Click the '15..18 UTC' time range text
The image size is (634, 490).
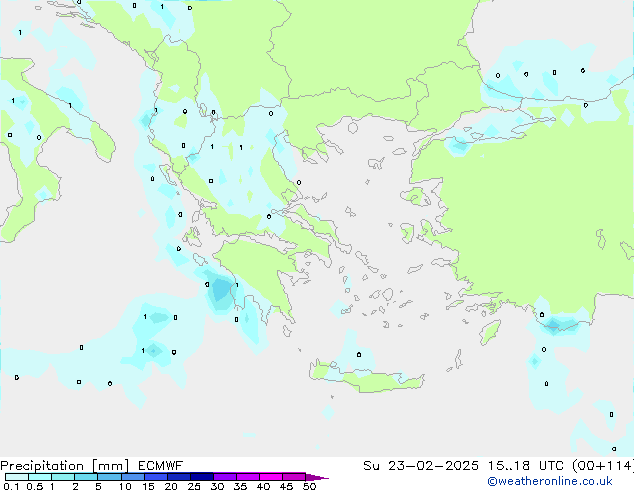coord(526,466)
